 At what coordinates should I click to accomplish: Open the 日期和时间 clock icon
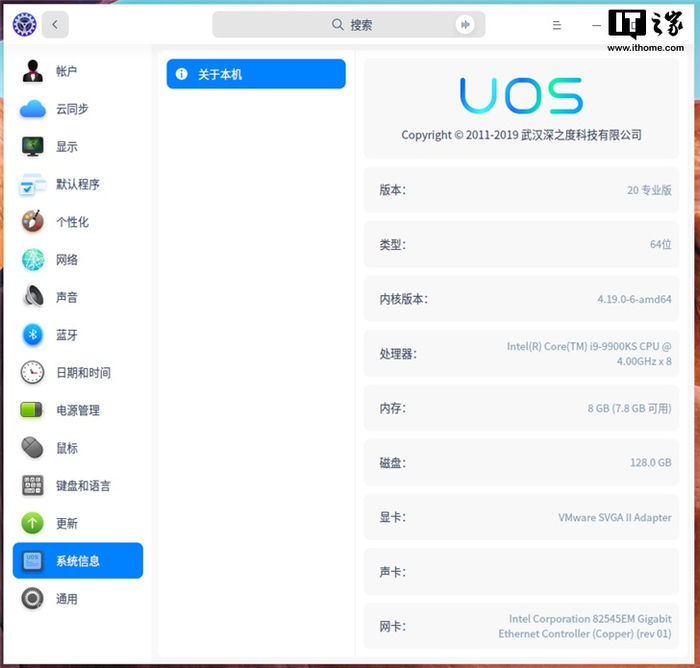33,372
